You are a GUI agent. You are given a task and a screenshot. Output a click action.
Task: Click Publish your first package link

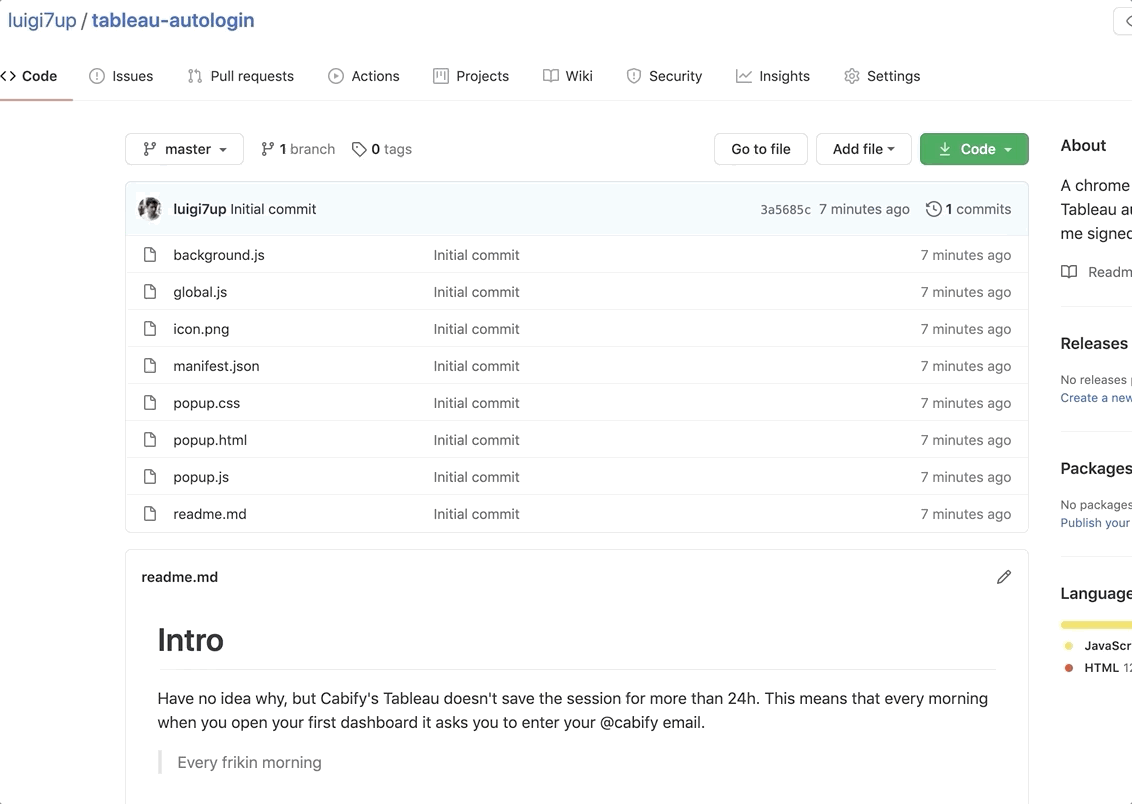(1096, 523)
